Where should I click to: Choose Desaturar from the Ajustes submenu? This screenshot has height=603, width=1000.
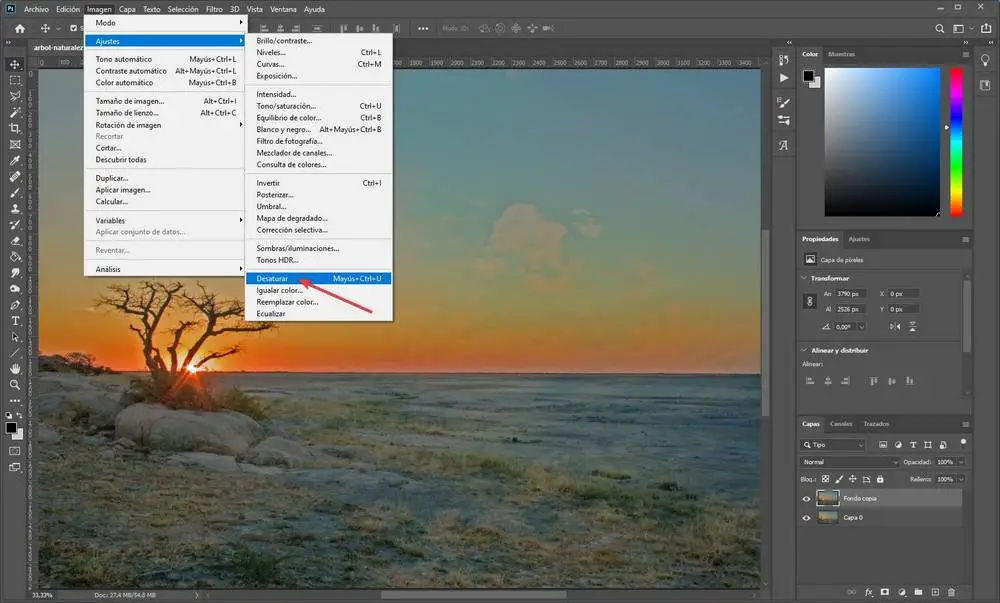272,278
